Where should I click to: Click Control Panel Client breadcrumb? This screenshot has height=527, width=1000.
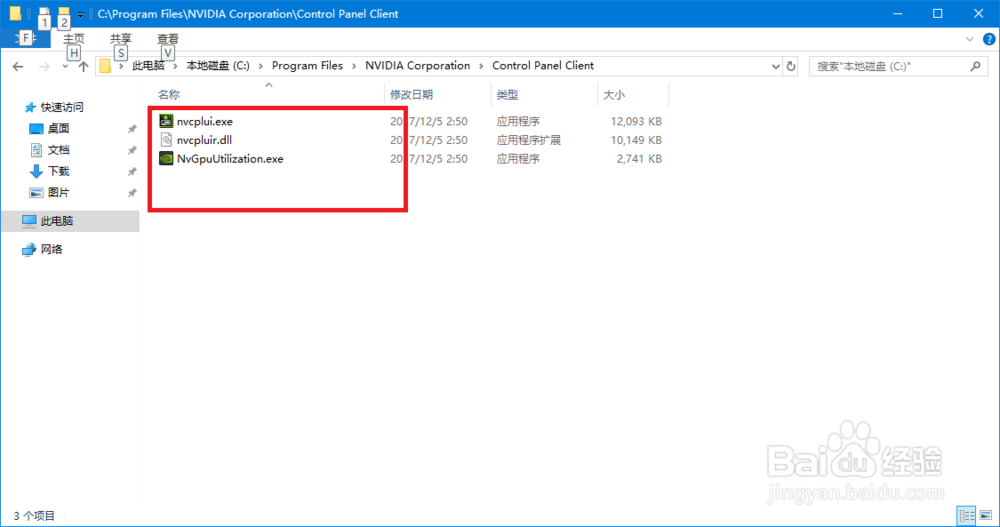543,66
